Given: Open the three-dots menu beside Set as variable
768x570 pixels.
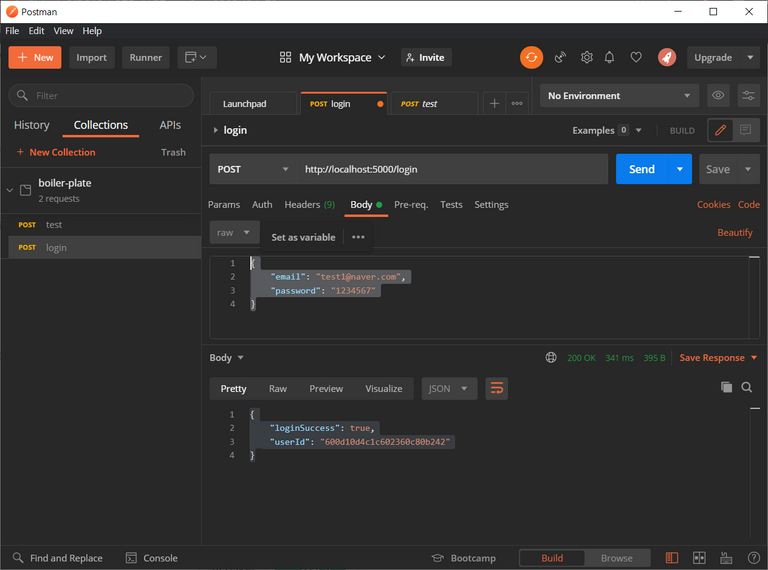Looking at the screenshot, I should 358,237.
